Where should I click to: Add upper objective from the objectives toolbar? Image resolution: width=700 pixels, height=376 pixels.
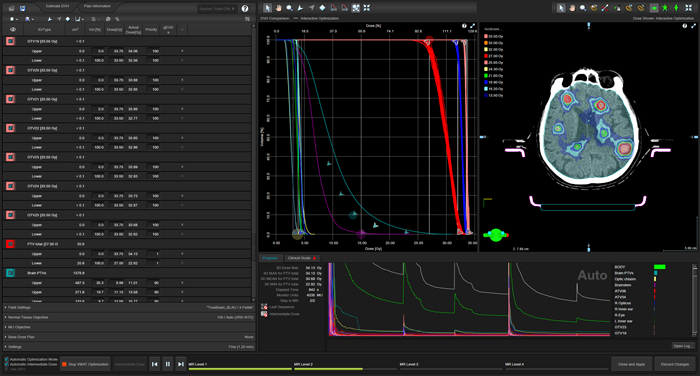click(x=50, y=19)
